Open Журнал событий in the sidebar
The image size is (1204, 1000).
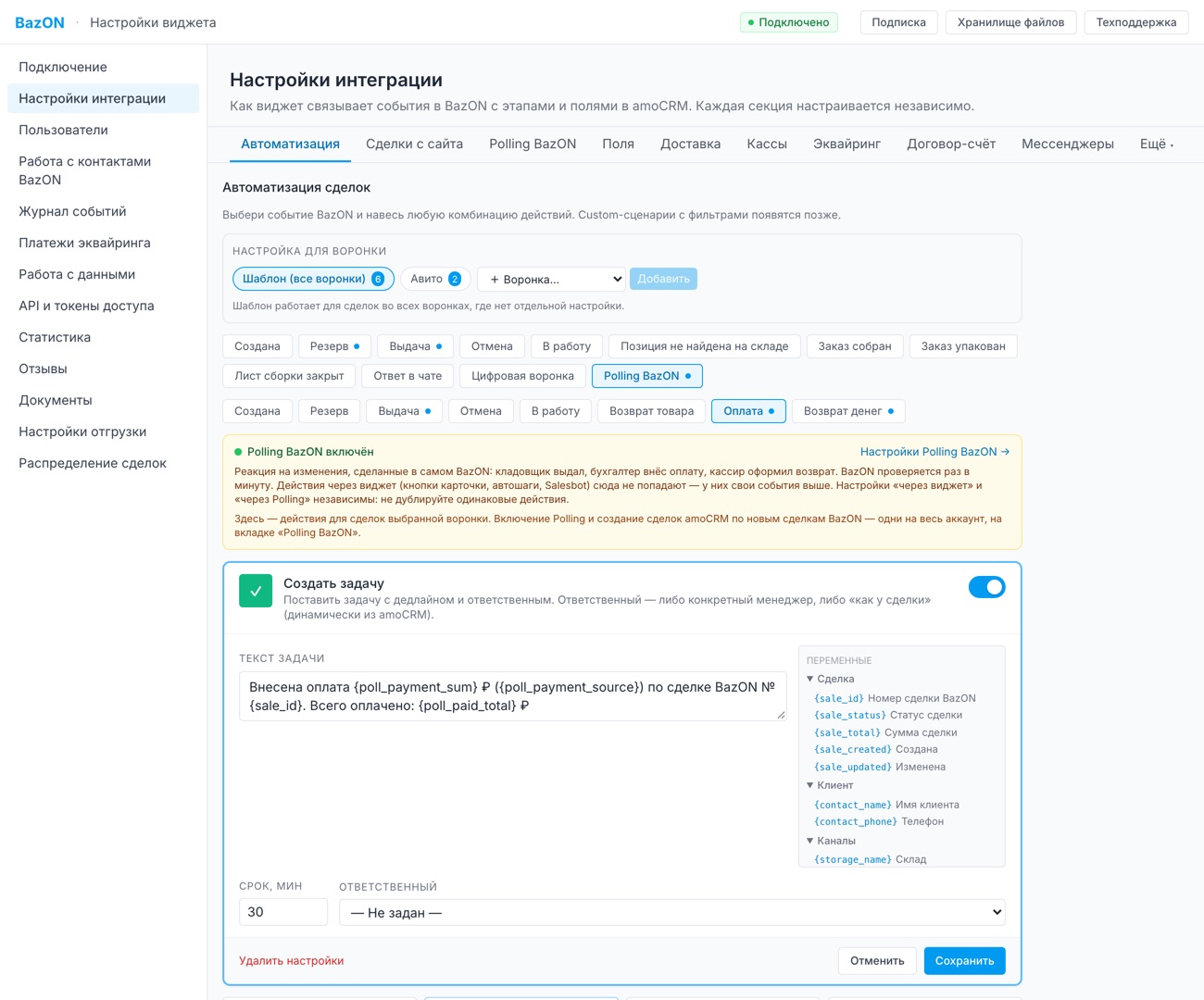pyautogui.click(x=103, y=211)
